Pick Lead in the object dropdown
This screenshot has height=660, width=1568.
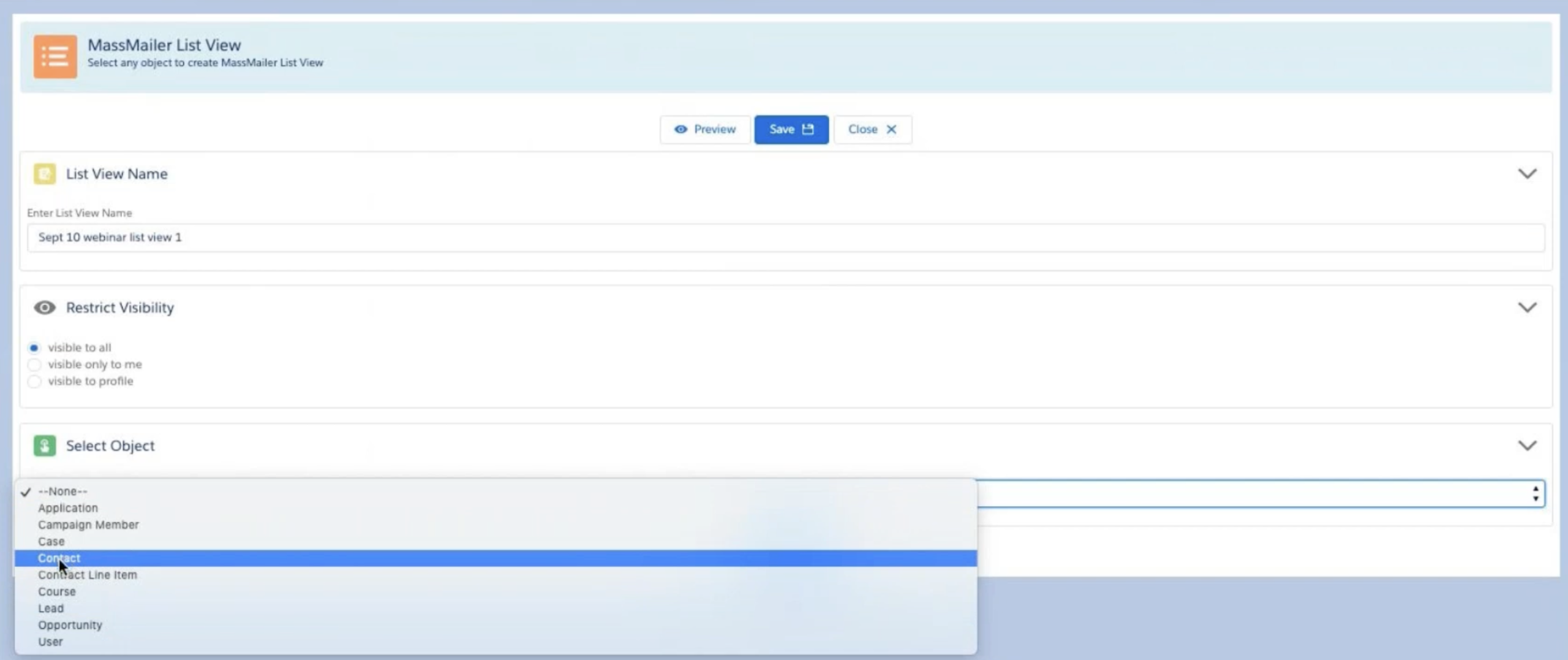496,609
